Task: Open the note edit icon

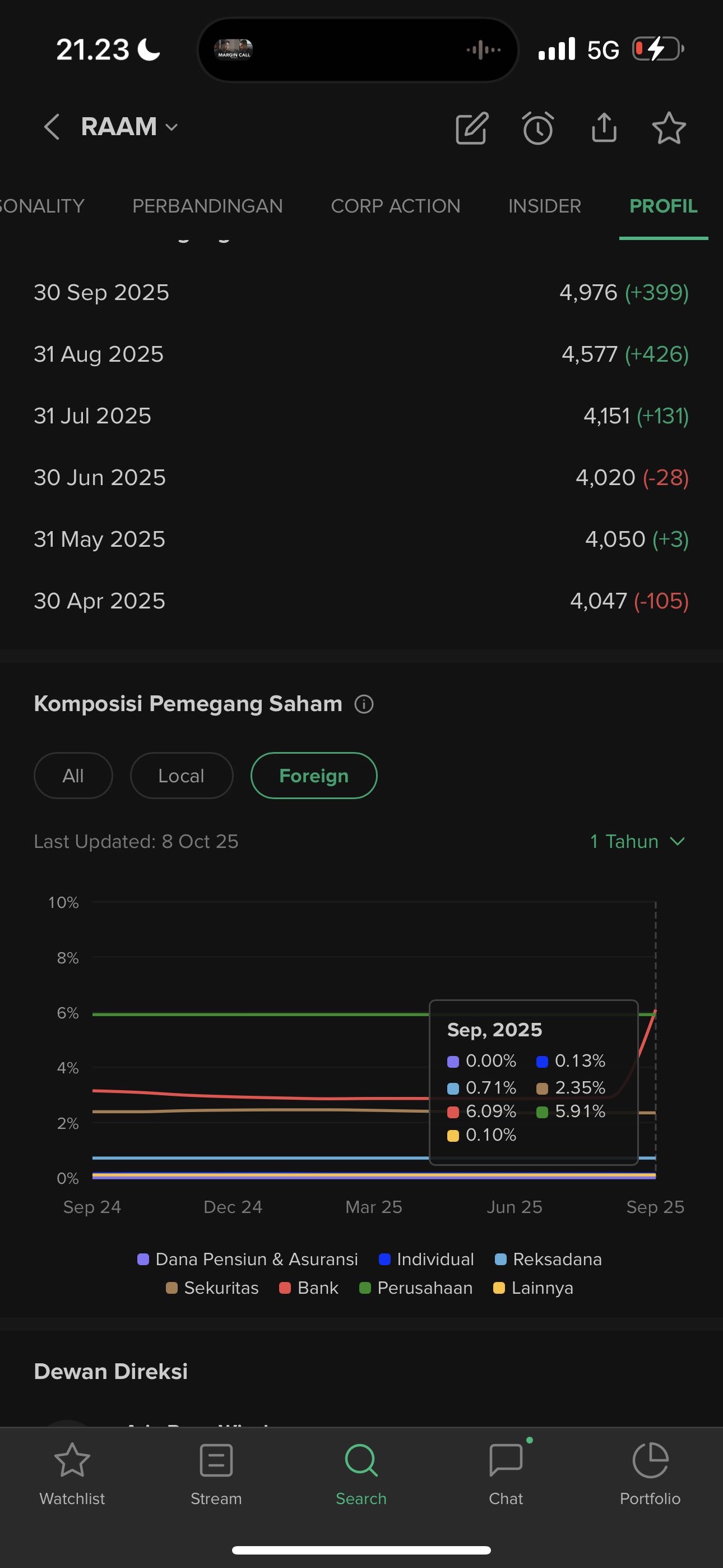Action: [472, 128]
